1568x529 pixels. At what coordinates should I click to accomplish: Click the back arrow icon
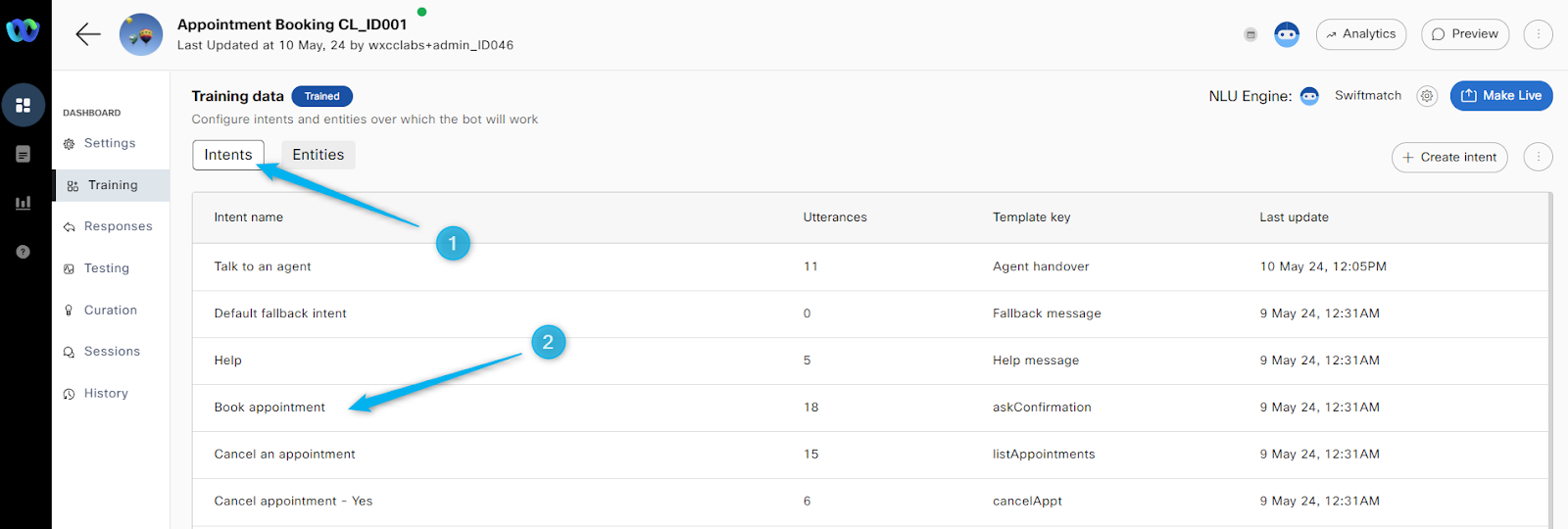88,34
